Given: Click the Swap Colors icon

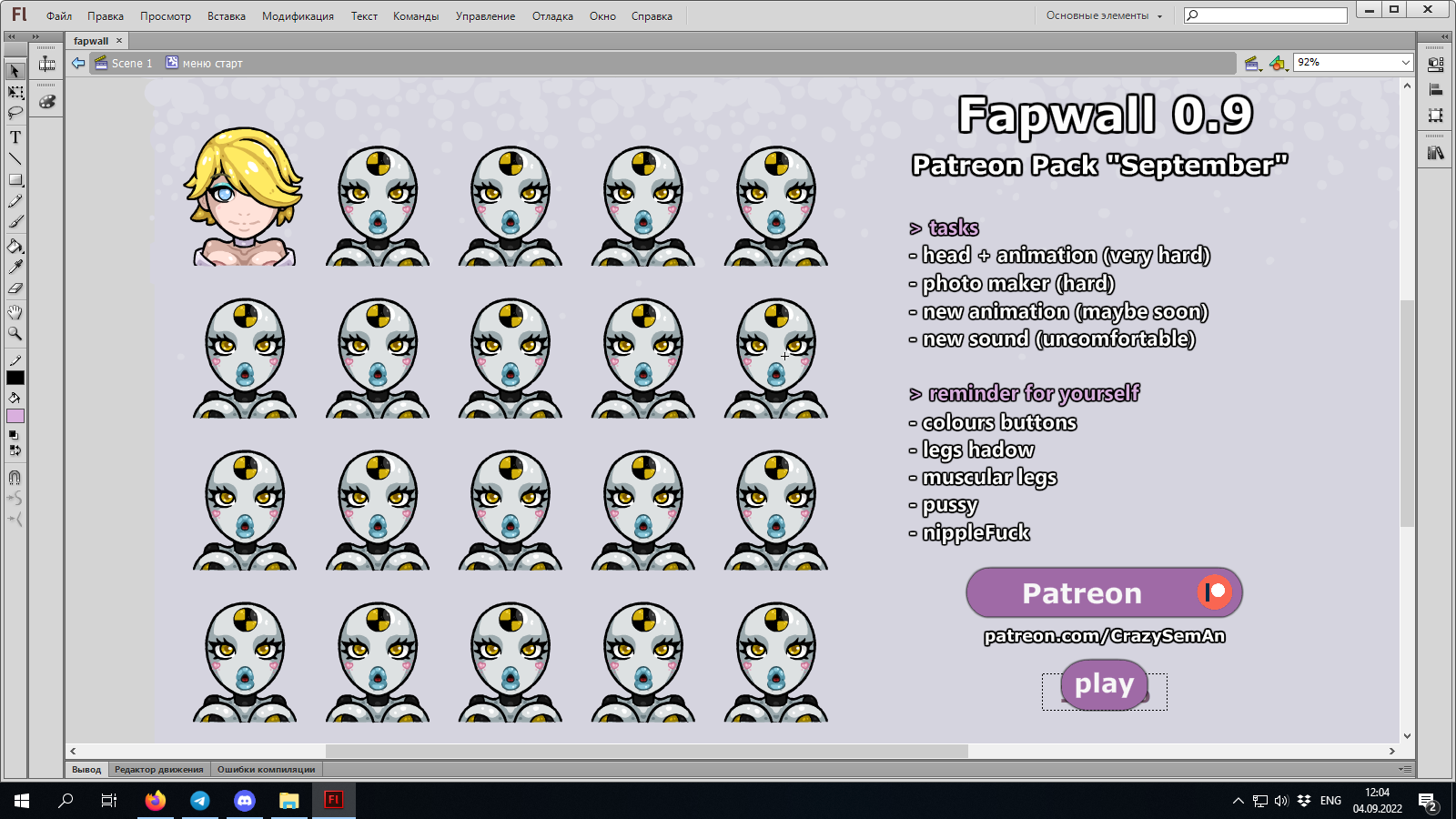Looking at the screenshot, I should [15, 450].
